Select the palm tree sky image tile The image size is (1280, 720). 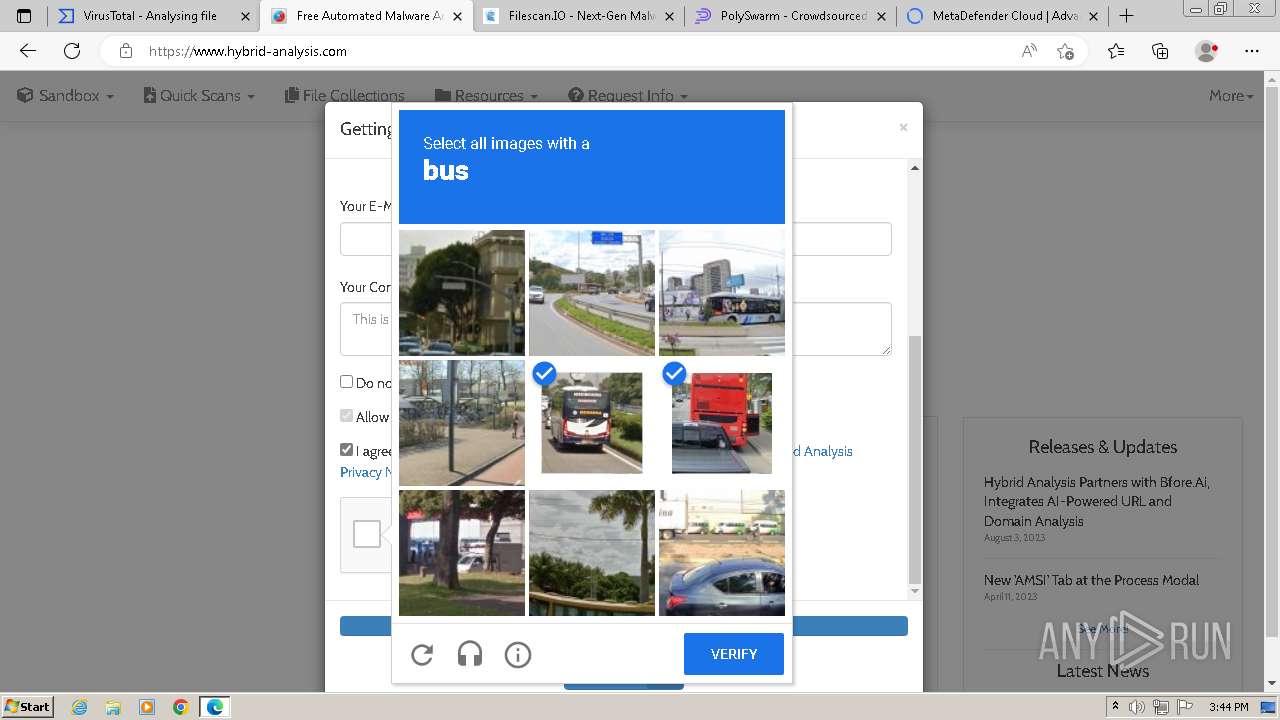[x=592, y=553]
